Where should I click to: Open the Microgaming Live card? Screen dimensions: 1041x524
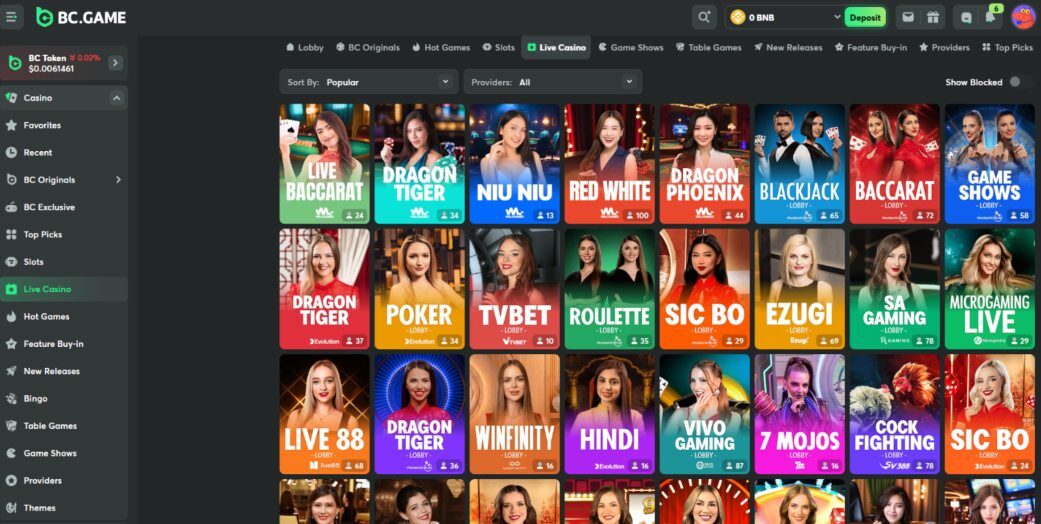(x=989, y=289)
